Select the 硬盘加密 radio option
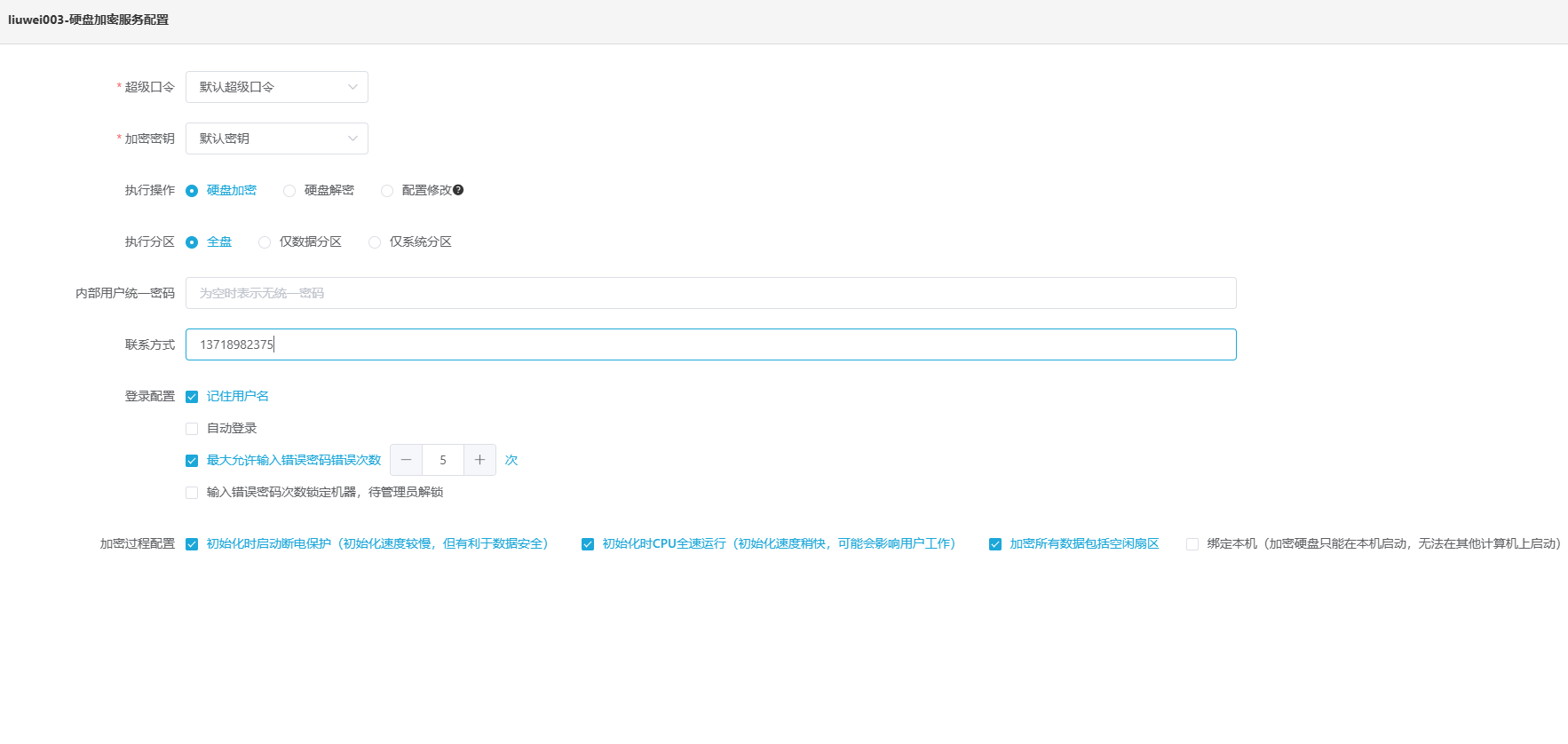 point(192,191)
